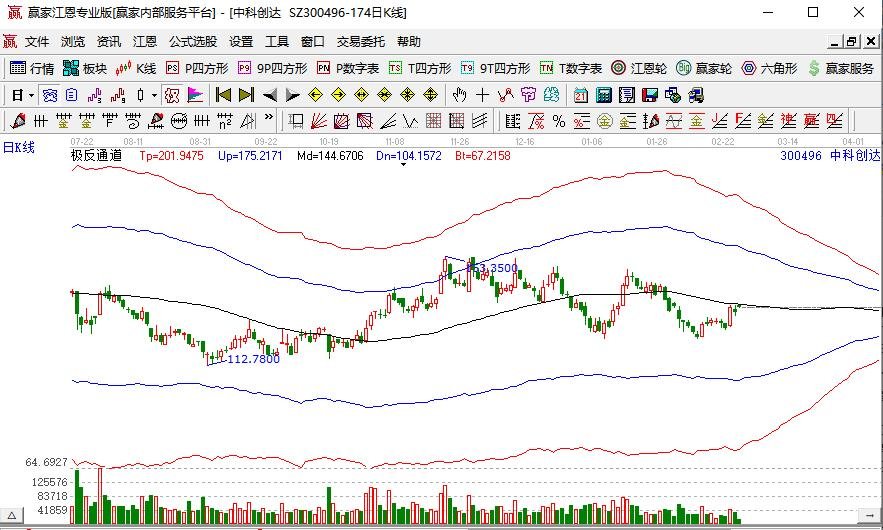Open the 浏览 menu
This screenshot has height=530, width=883.
point(73,42)
